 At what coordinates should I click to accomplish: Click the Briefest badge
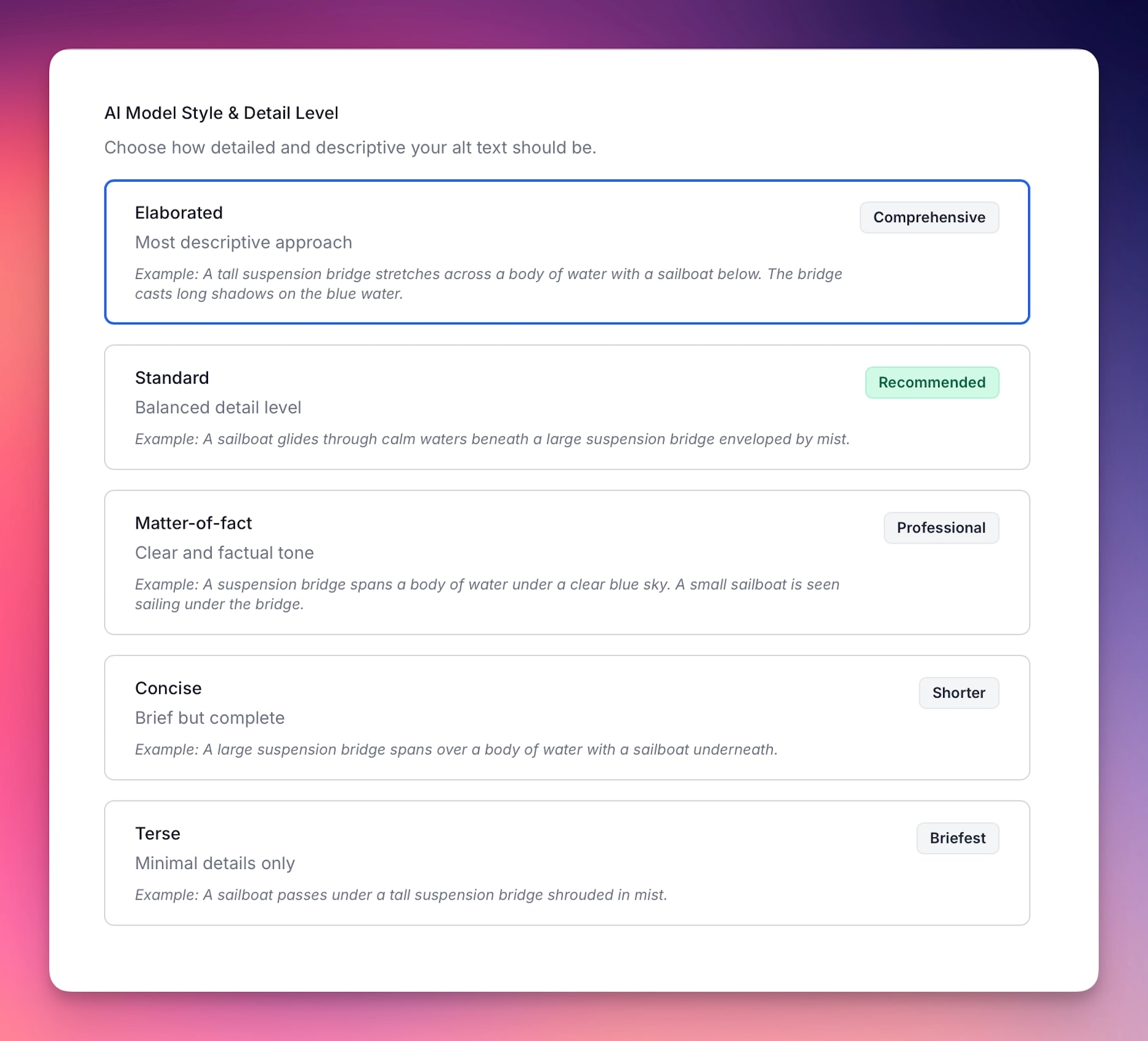pyautogui.click(x=958, y=838)
